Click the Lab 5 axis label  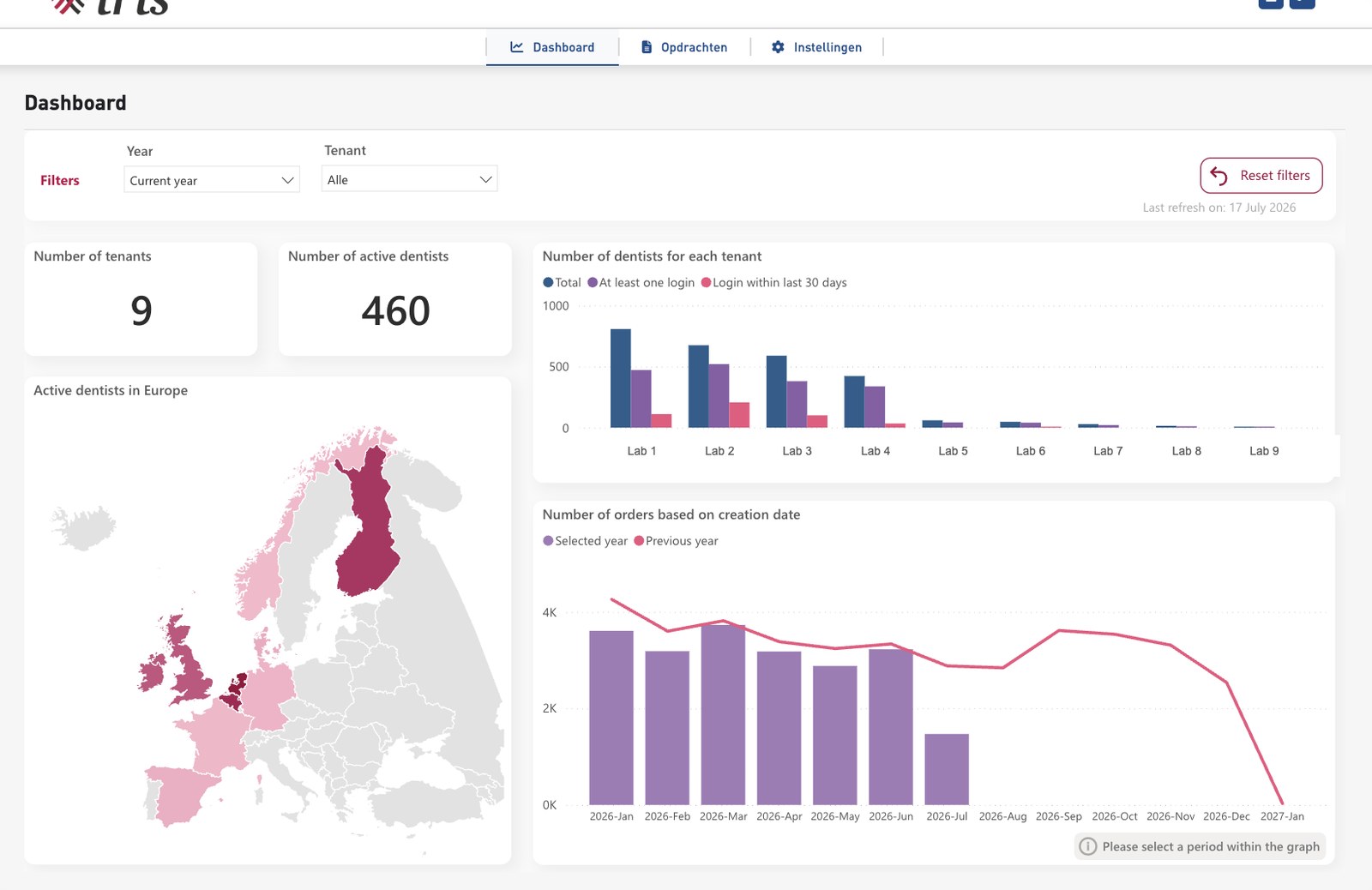(953, 451)
